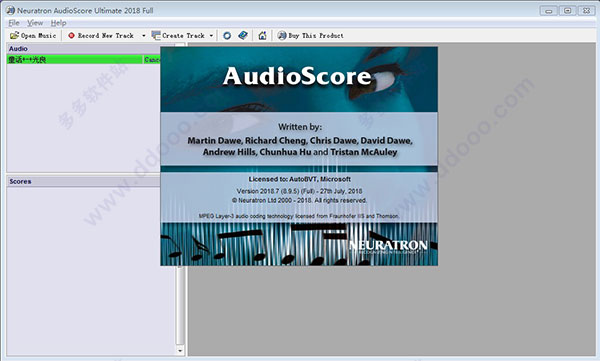Click the blue help book icon
The height and width of the screenshot is (361, 600).
pyautogui.click(x=243, y=36)
